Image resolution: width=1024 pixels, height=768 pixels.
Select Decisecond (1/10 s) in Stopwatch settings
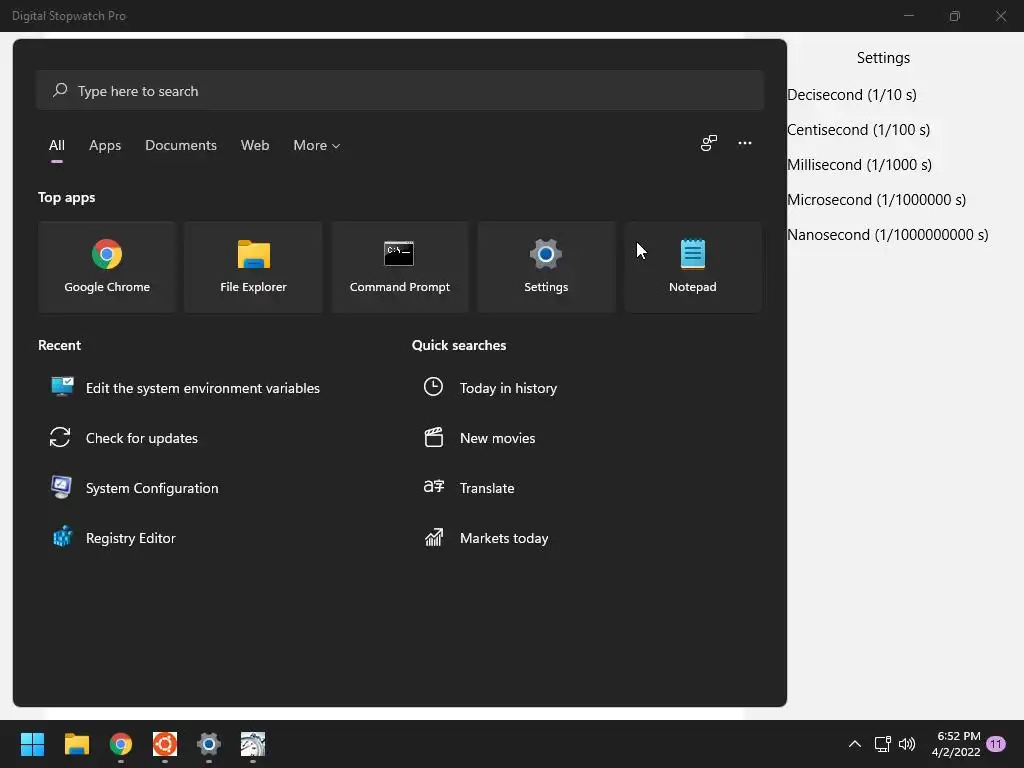tap(852, 95)
